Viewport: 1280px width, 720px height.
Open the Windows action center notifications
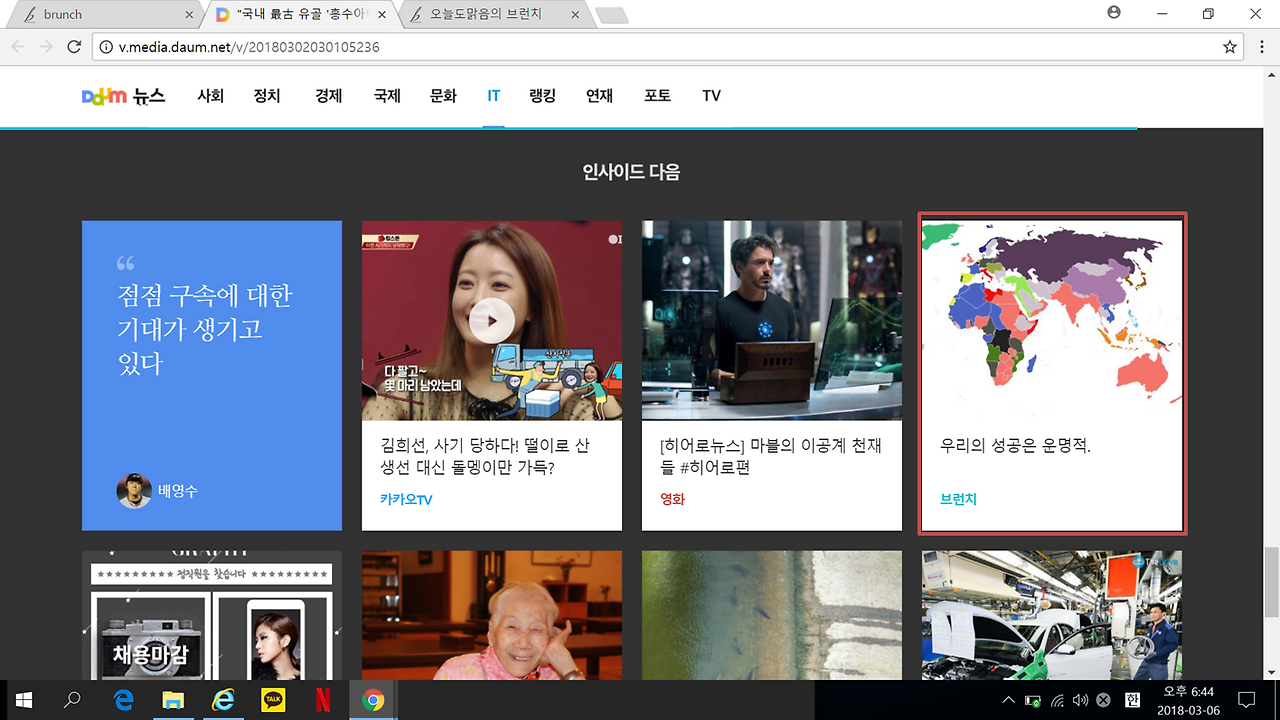tap(1246, 700)
